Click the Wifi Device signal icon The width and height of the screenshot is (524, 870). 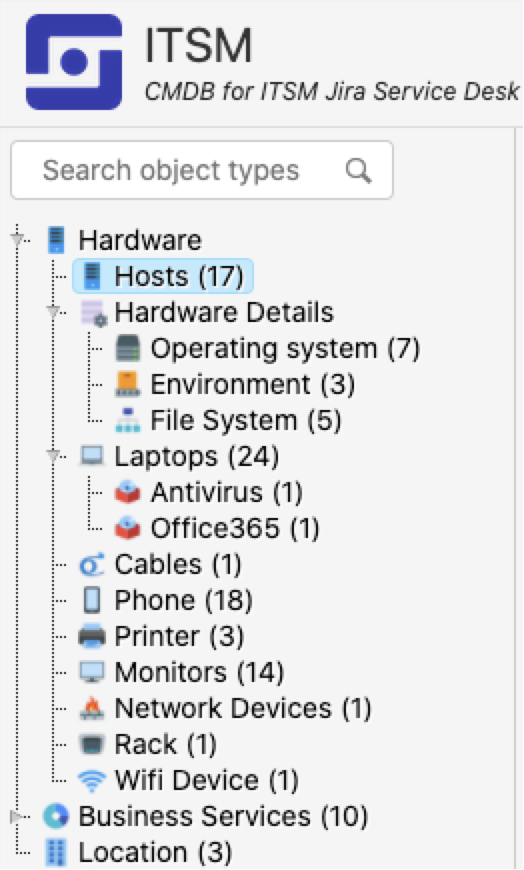(92, 780)
